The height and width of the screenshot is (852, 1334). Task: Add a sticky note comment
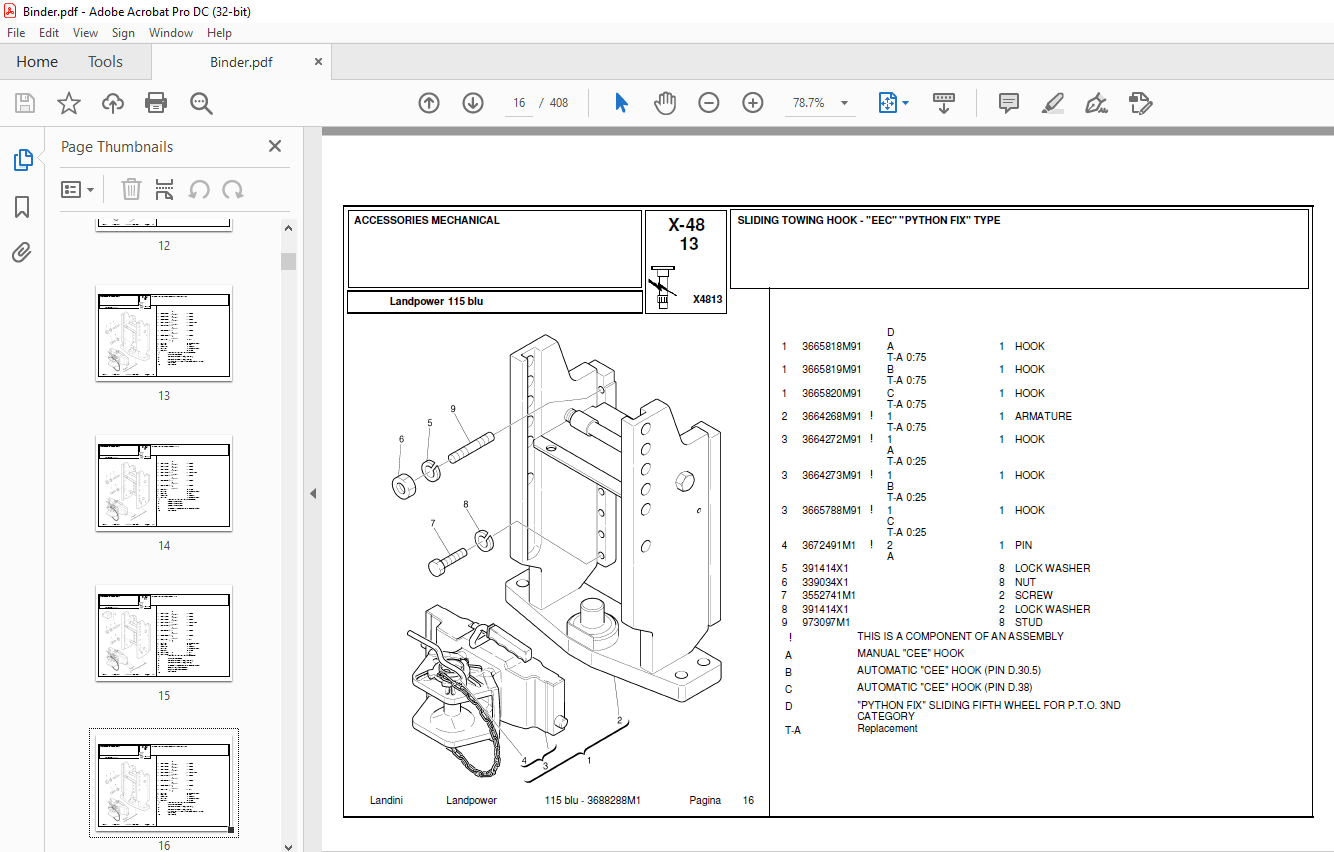1008,103
